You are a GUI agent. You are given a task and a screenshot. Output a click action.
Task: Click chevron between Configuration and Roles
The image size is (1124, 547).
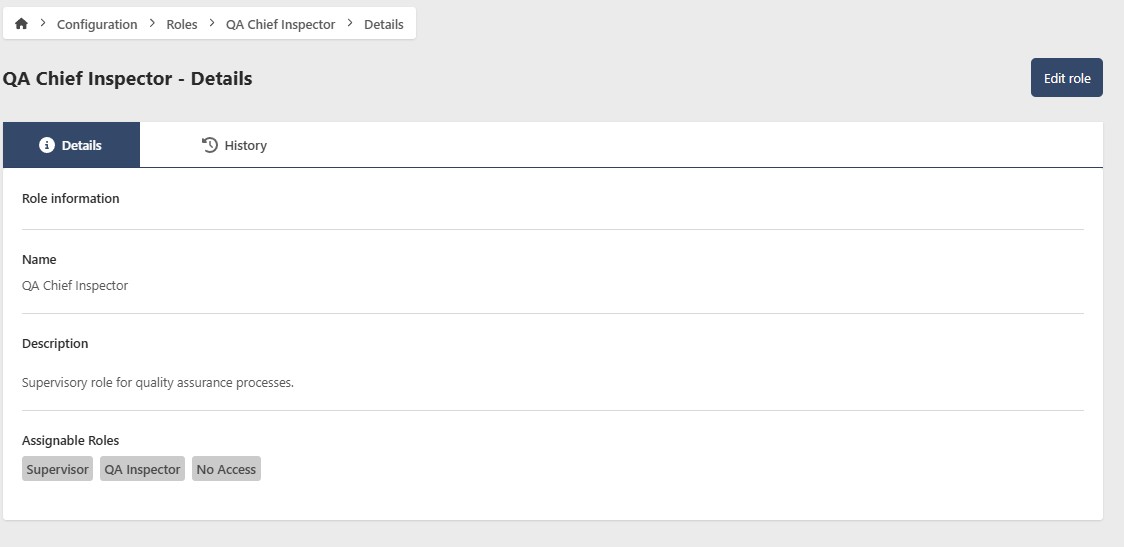[x=152, y=24]
